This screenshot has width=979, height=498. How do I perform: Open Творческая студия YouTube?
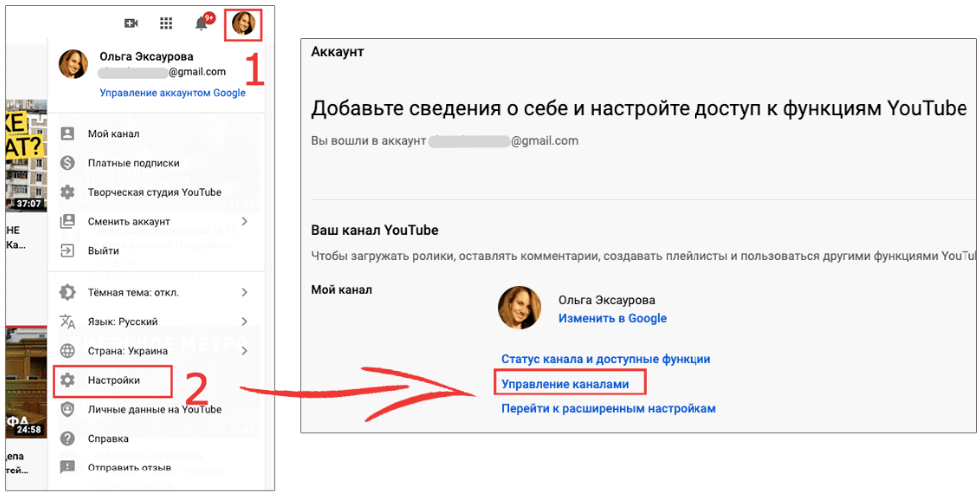click(x=155, y=192)
